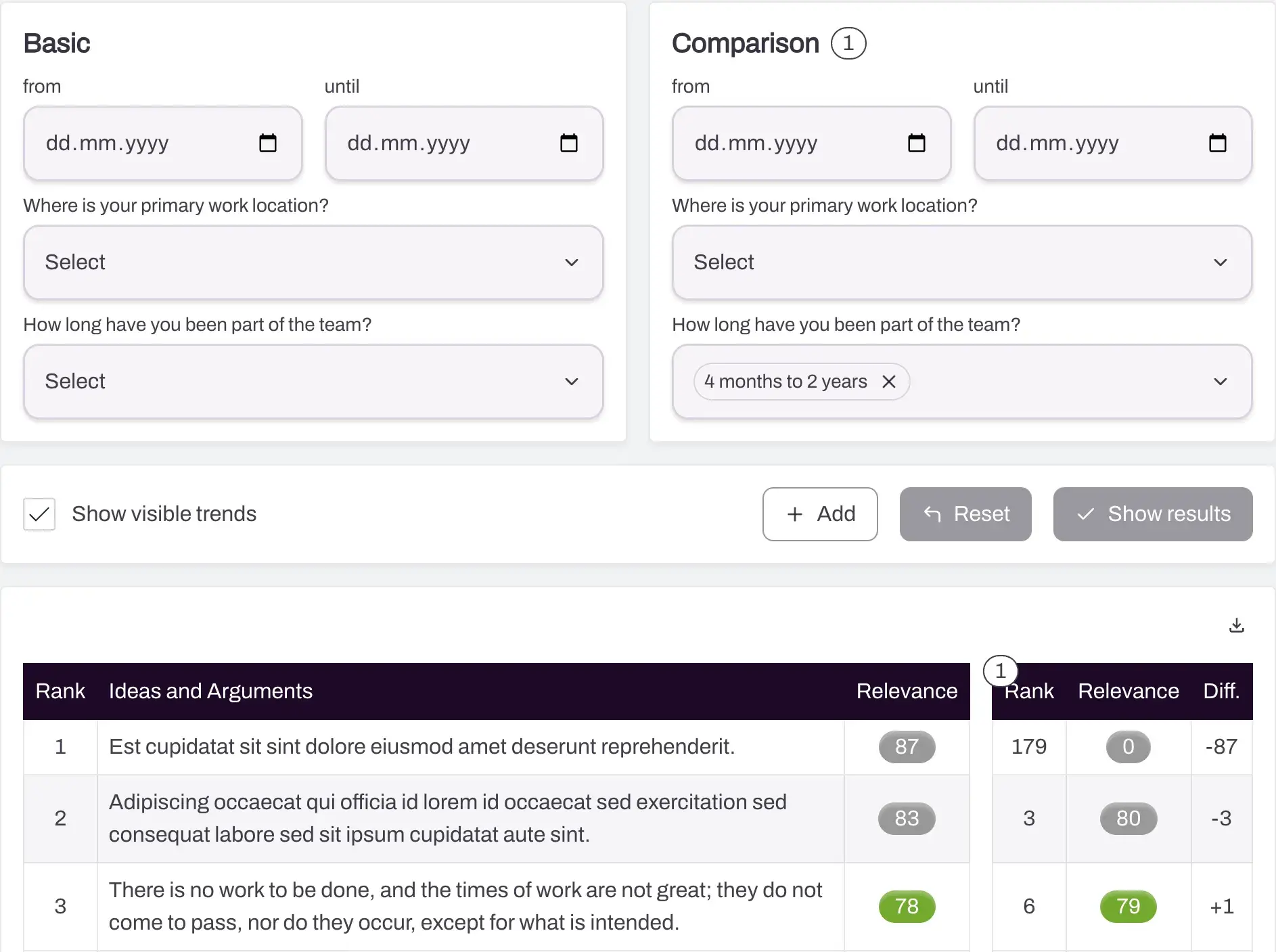Open Comparison team duration dropdown chevron
The width and height of the screenshot is (1276, 952).
(1221, 382)
